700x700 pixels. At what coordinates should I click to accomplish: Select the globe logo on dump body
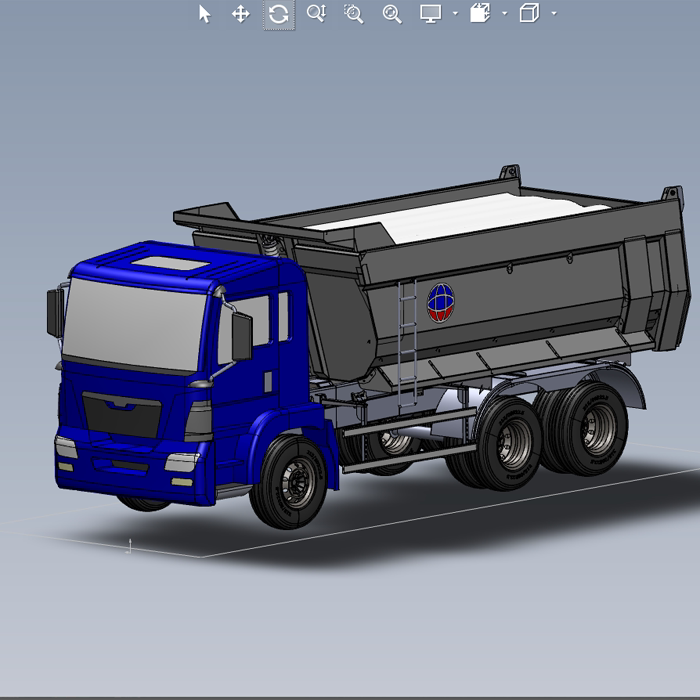point(441,302)
